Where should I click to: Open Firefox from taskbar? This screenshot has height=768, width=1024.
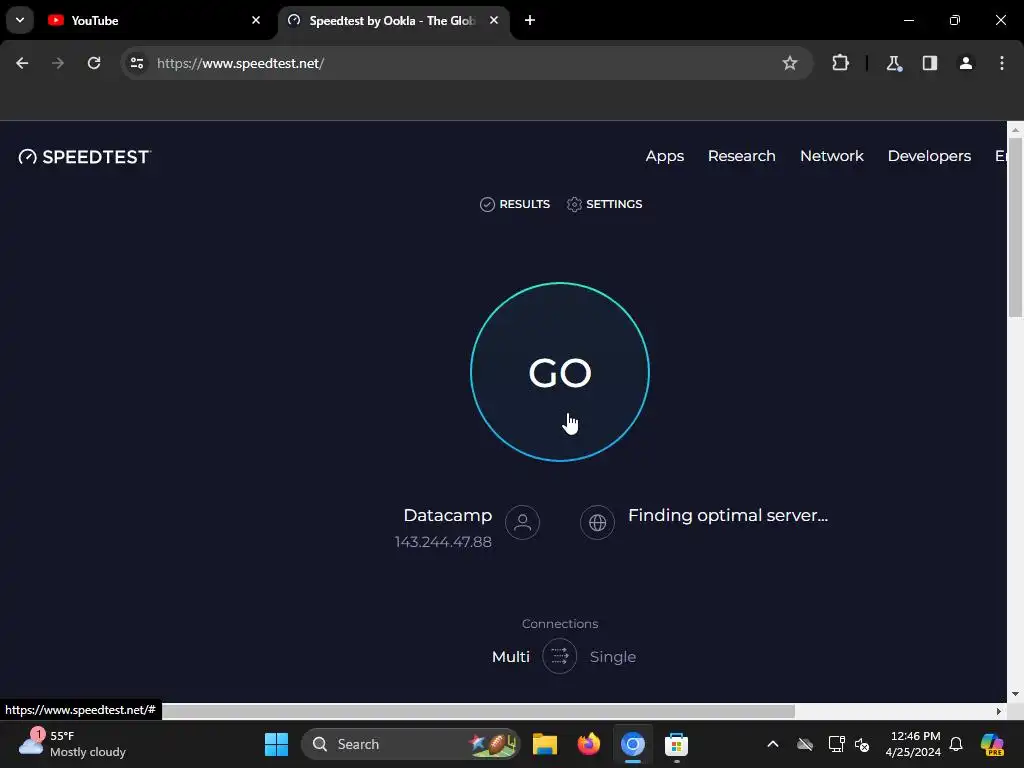coord(588,744)
